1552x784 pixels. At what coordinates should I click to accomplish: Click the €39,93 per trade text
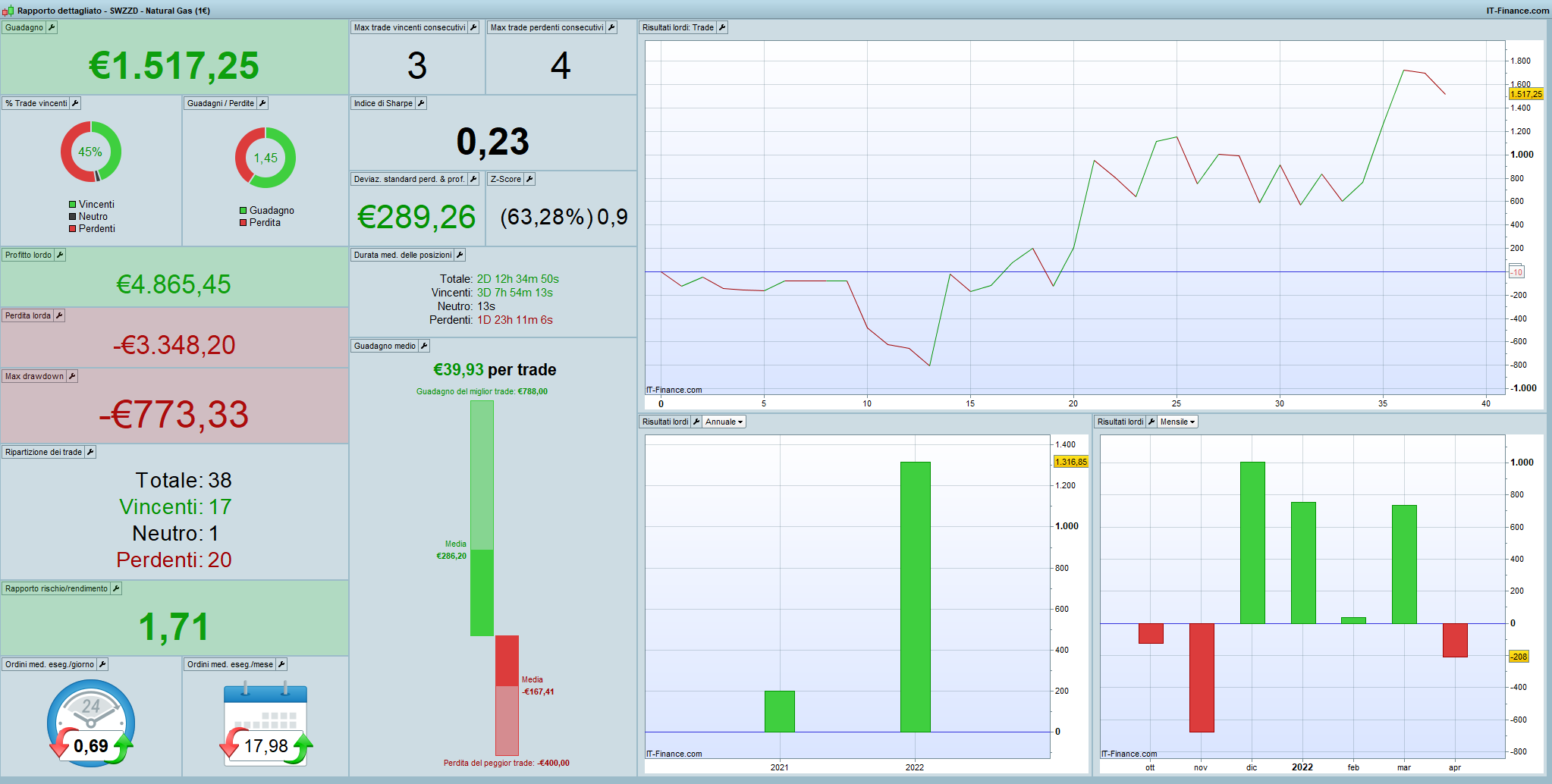(x=495, y=370)
